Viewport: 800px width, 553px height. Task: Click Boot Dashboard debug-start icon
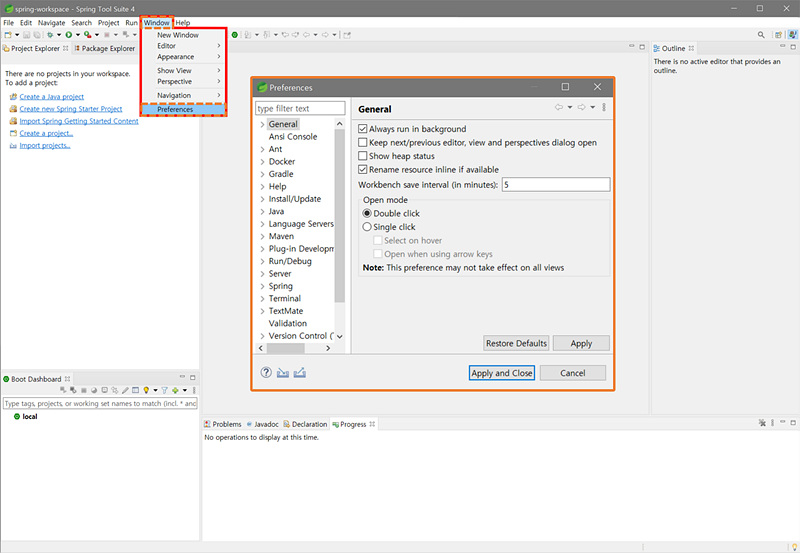(x=73, y=390)
